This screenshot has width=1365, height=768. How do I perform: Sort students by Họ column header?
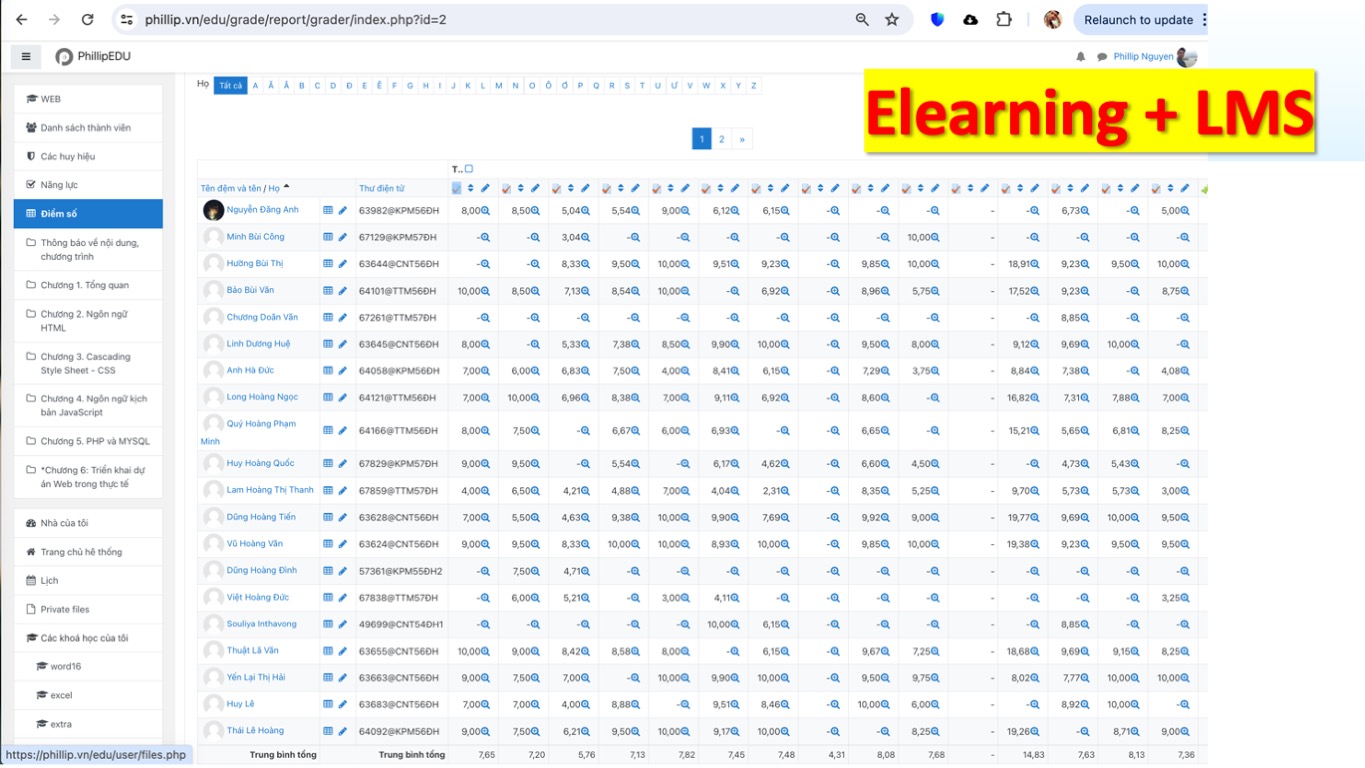pyautogui.click(x=274, y=188)
